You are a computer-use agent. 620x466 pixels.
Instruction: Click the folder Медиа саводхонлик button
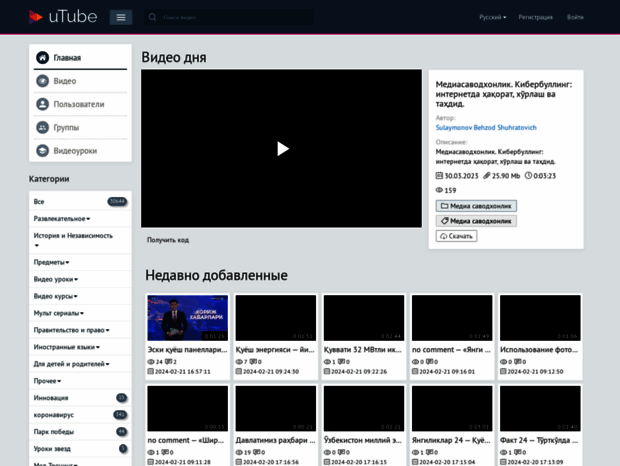476,206
